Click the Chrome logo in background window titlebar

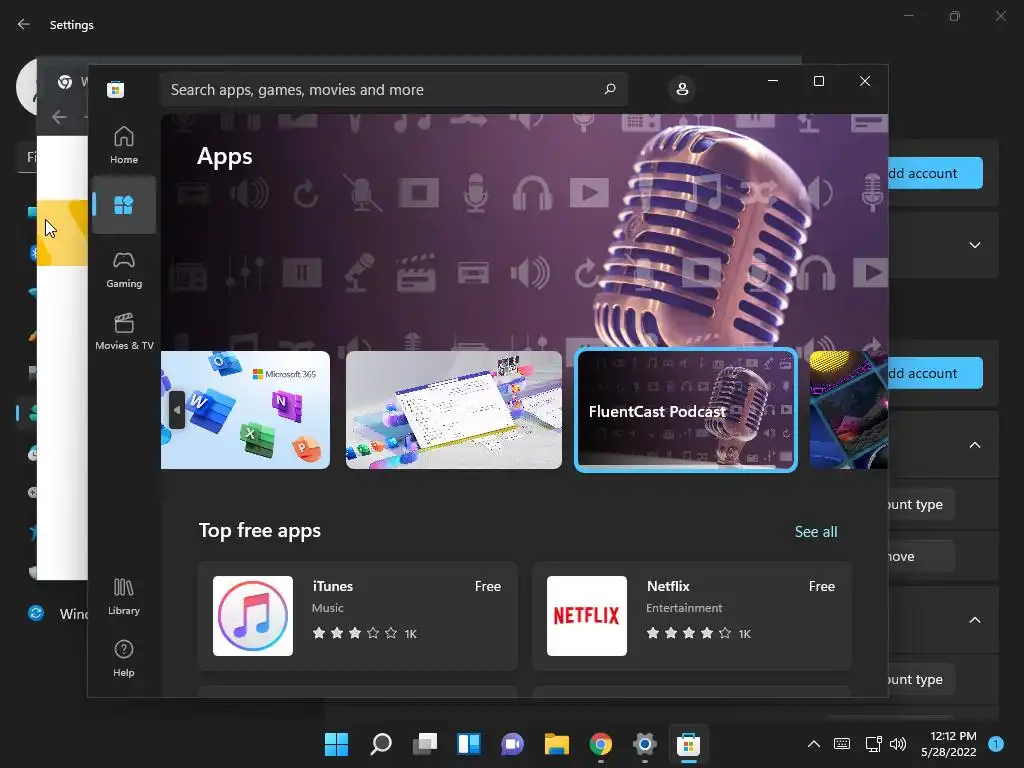pos(65,82)
